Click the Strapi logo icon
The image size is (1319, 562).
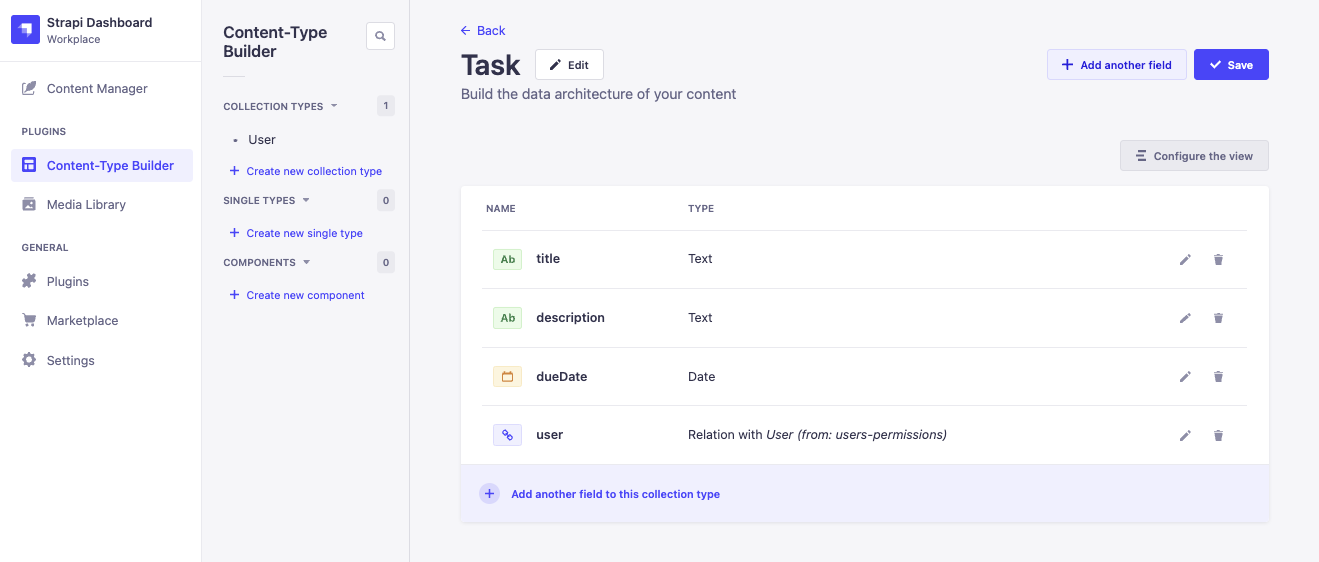point(25,30)
